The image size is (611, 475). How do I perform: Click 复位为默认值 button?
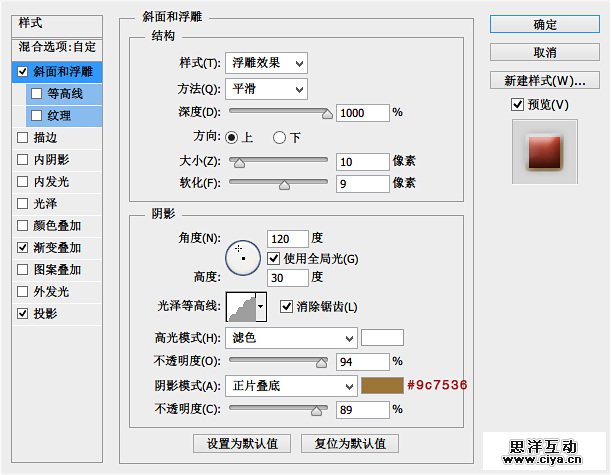click(350, 443)
